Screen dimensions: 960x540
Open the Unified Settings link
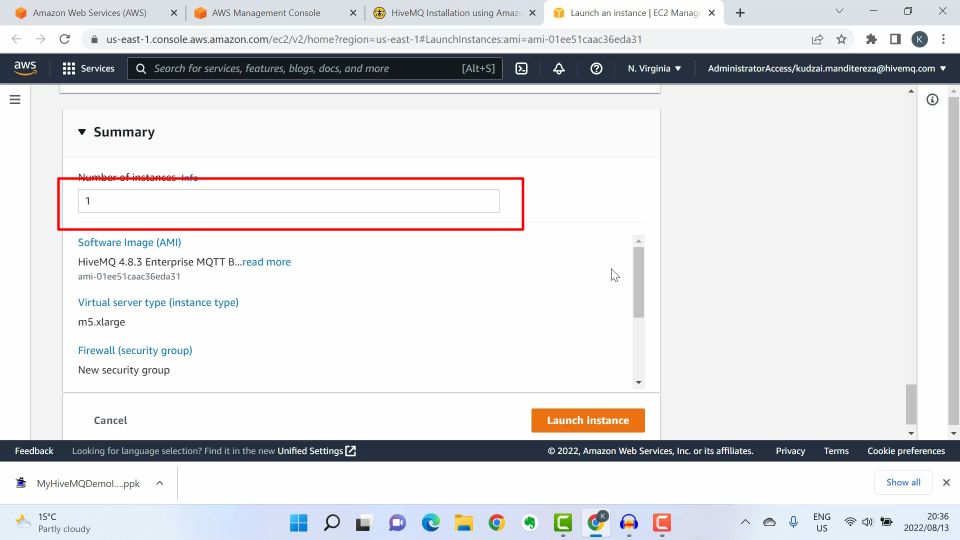pos(317,451)
